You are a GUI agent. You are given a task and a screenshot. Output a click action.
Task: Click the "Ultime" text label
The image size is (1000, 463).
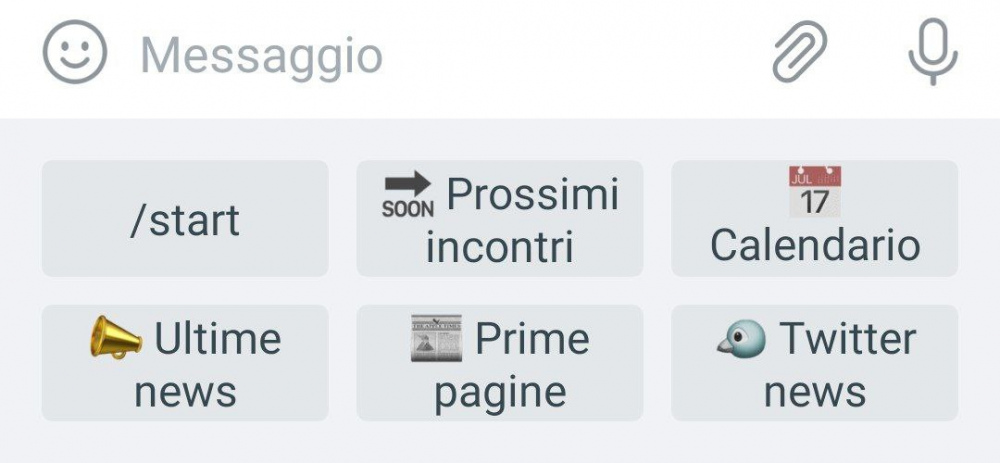[217, 338]
